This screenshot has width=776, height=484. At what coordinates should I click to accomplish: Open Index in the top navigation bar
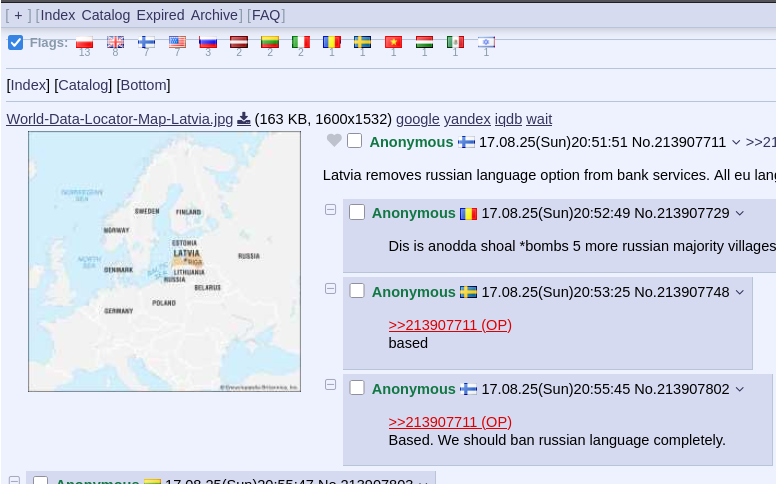click(x=58, y=15)
